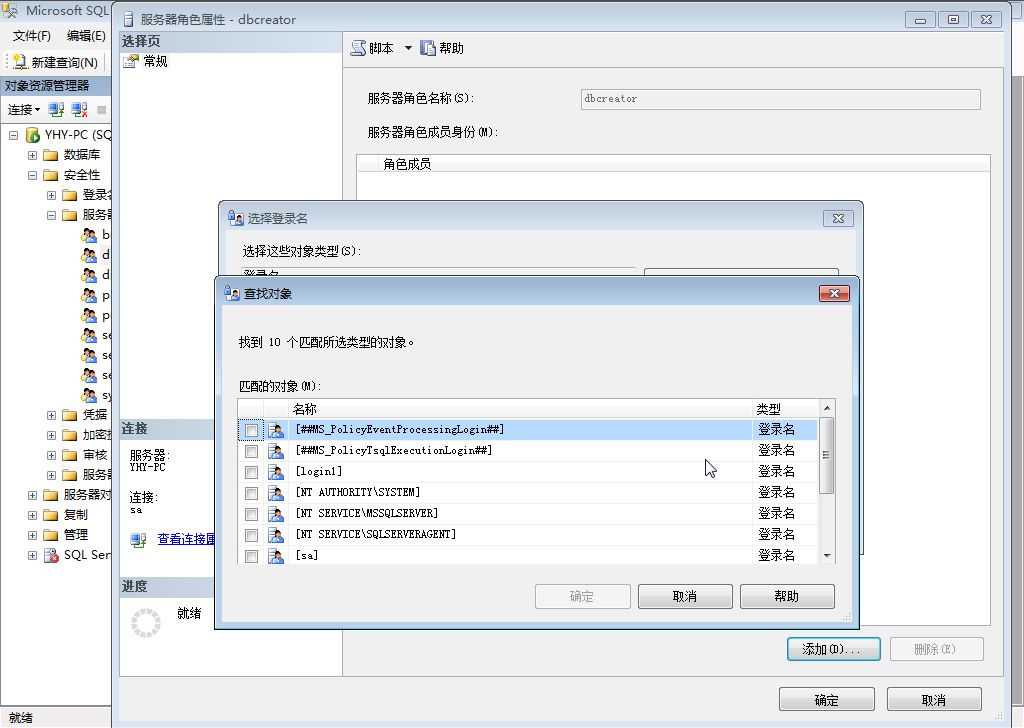Click the YHY-PC server node icon
The image size is (1024, 728).
pos(33,135)
